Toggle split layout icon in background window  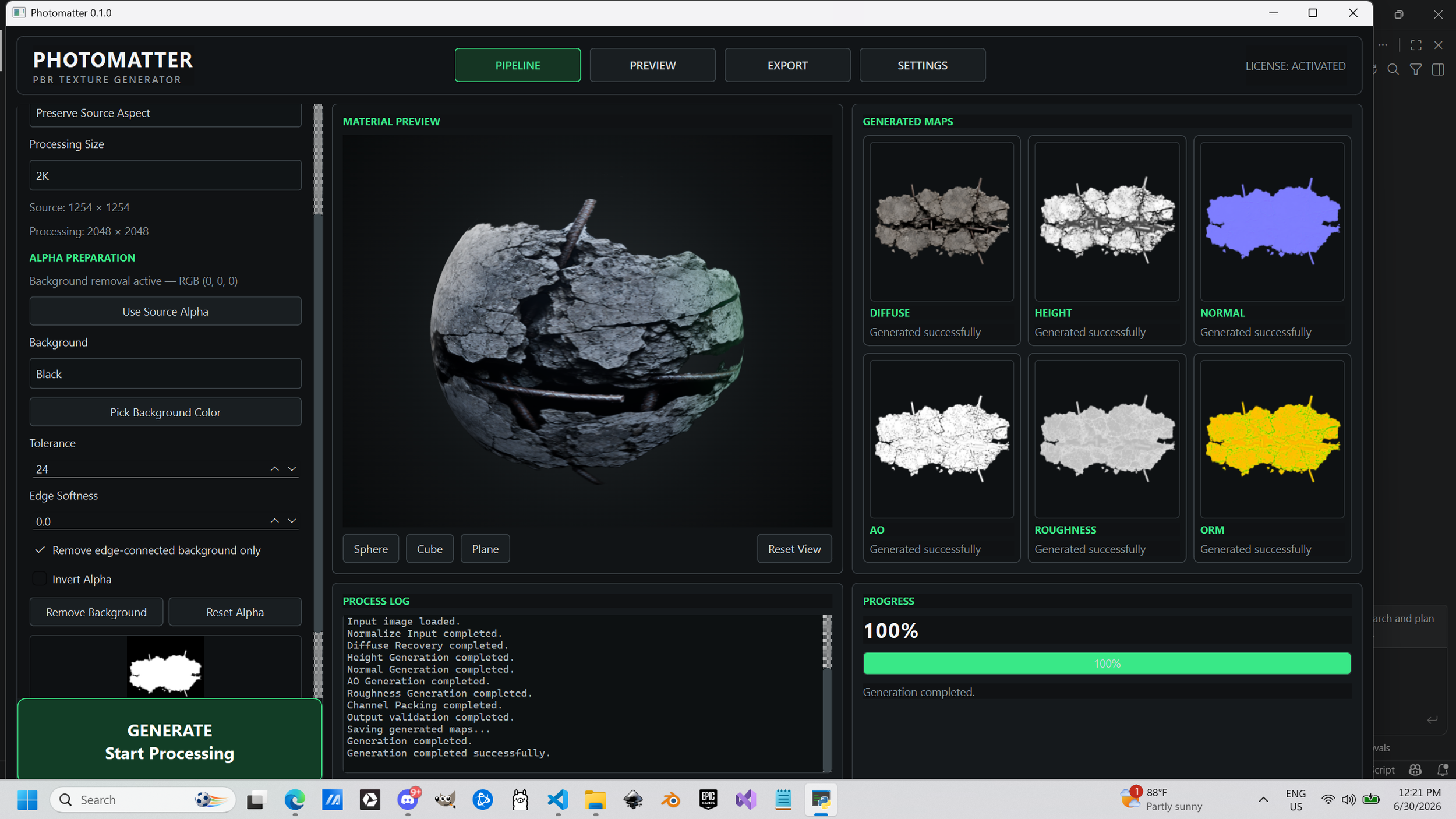pyautogui.click(x=1438, y=69)
